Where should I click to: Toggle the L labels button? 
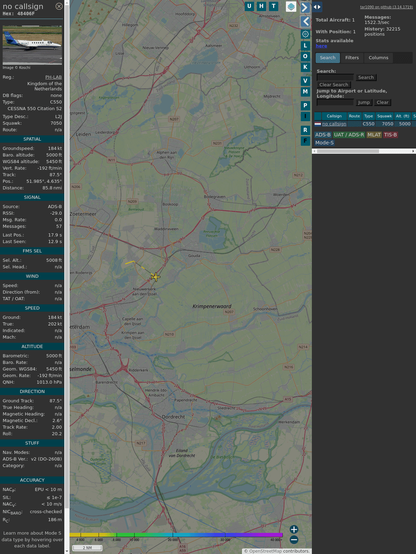click(x=305, y=45)
